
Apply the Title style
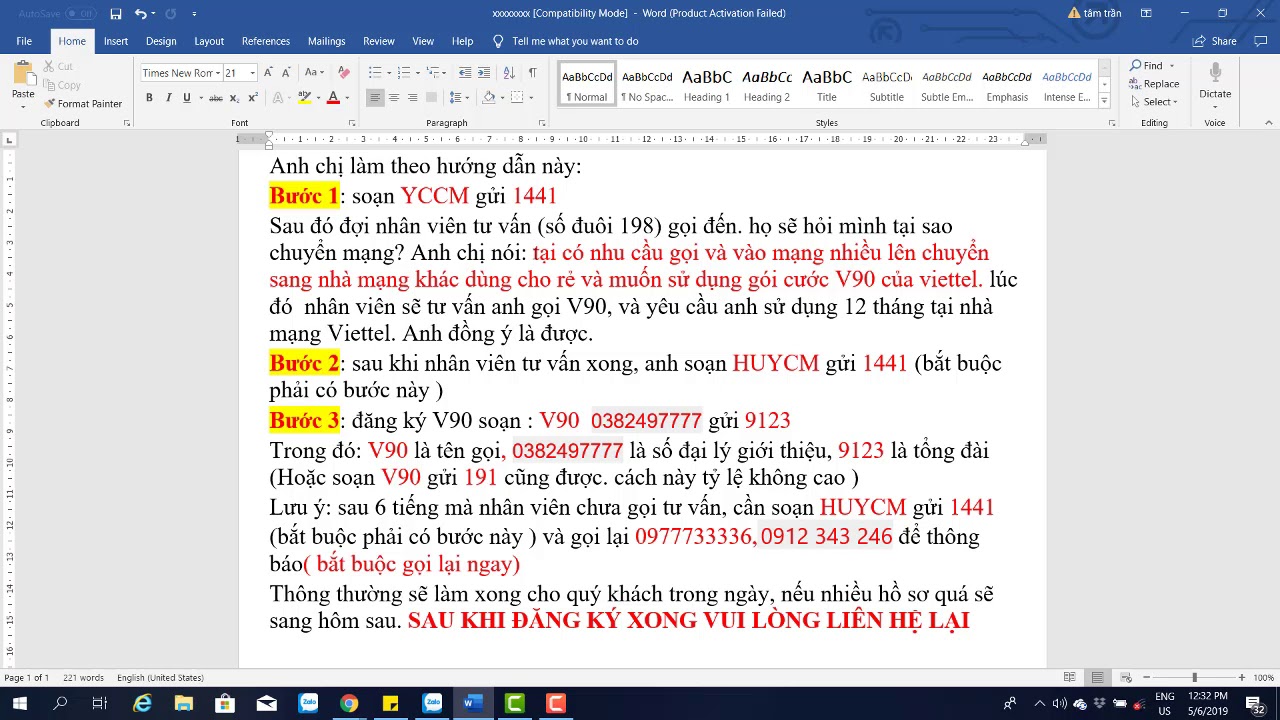click(x=827, y=86)
